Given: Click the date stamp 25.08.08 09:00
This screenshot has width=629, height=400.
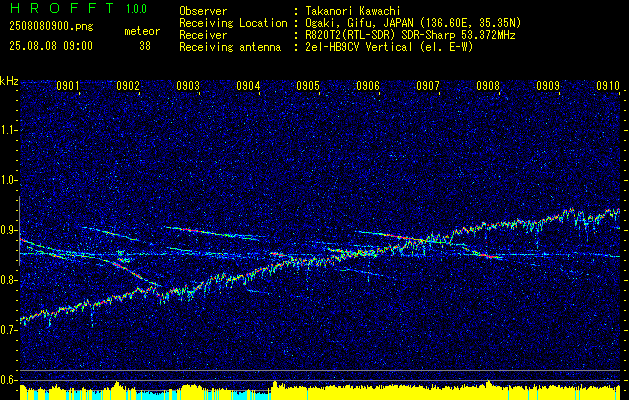Looking at the screenshot, I should 51,46.
